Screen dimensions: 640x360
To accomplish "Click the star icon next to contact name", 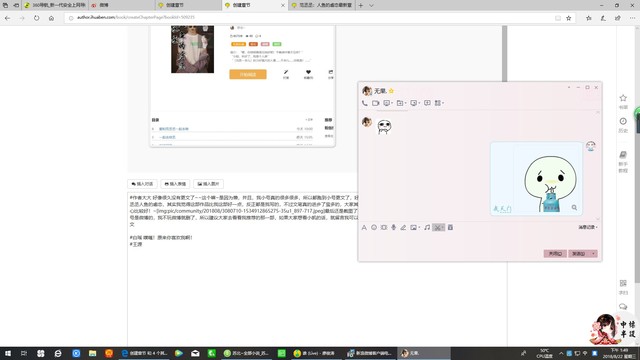I will [x=391, y=91].
